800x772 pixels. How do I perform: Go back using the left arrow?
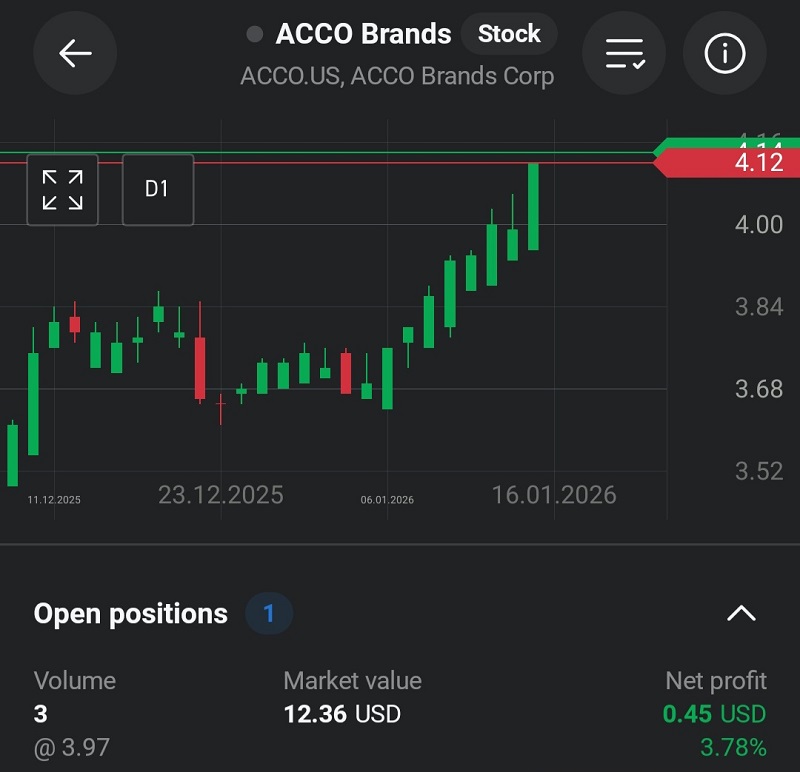click(x=75, y=53)
